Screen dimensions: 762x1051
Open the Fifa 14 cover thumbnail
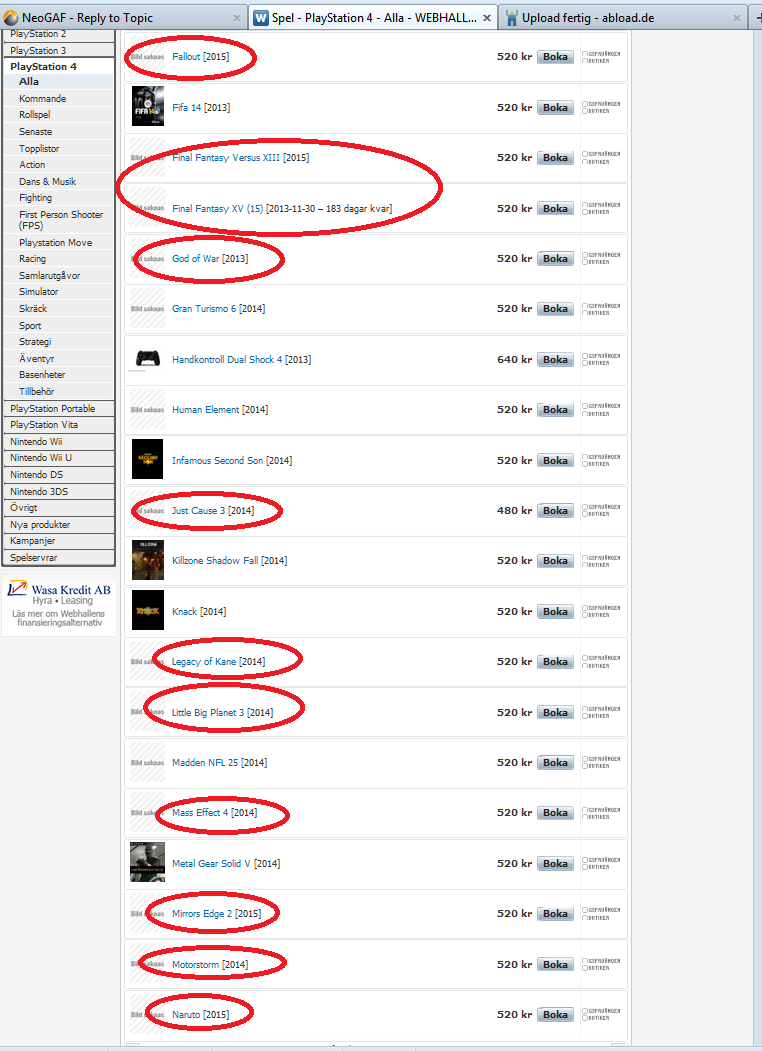147,107
